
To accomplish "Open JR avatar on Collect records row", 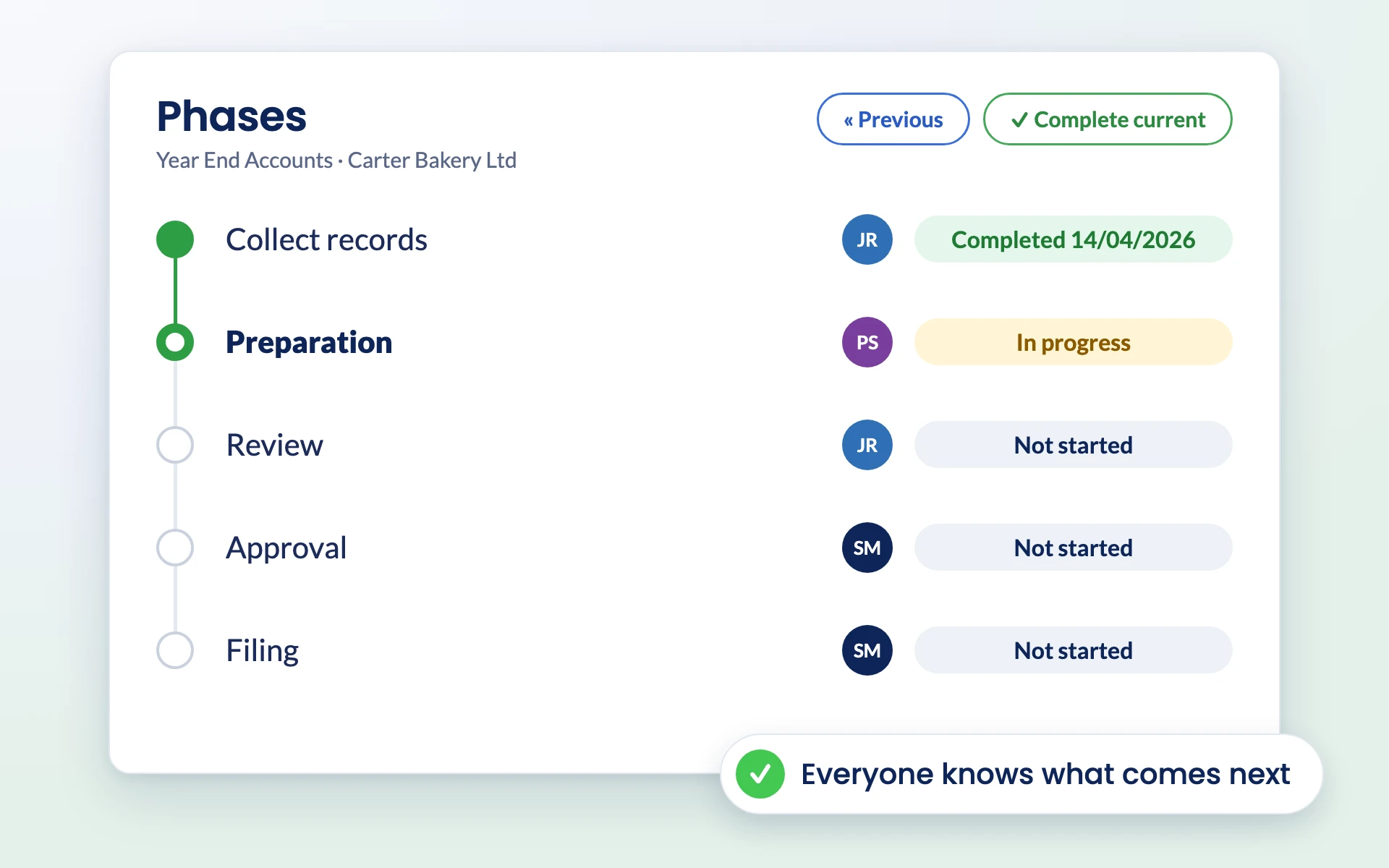I will tap(867, 239).
